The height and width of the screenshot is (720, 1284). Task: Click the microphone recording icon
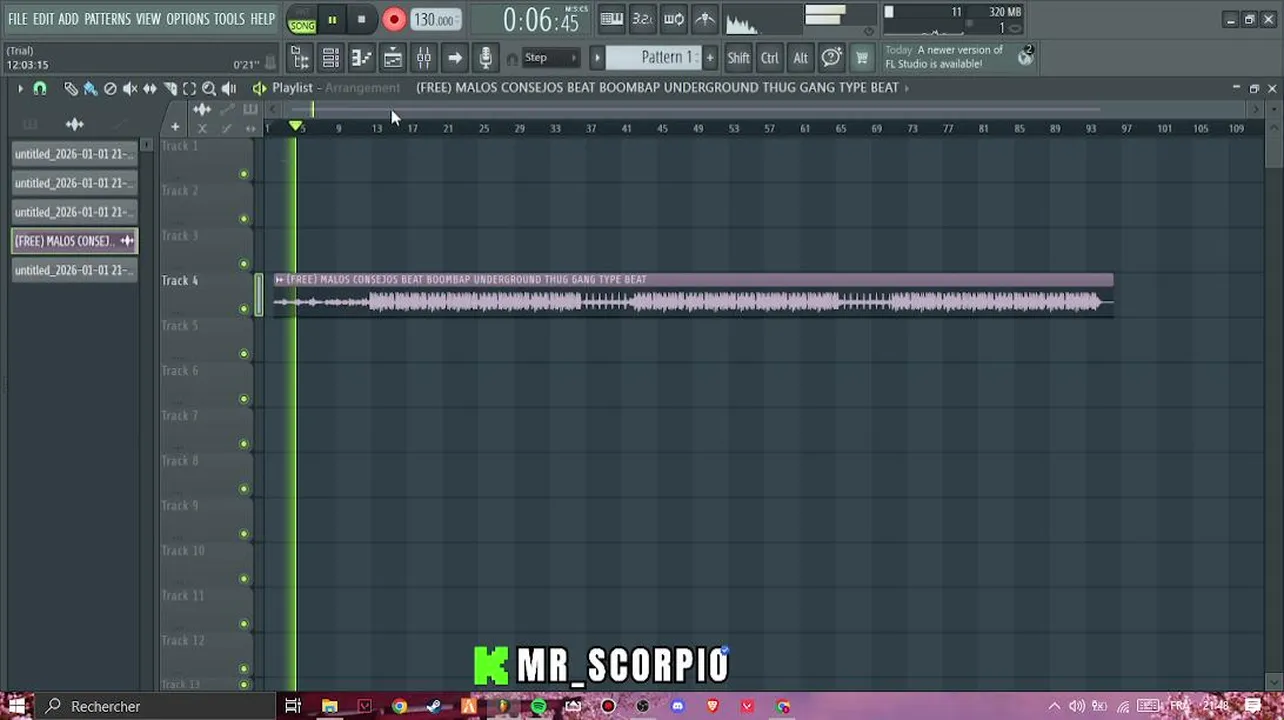click(x=485, y=58)
